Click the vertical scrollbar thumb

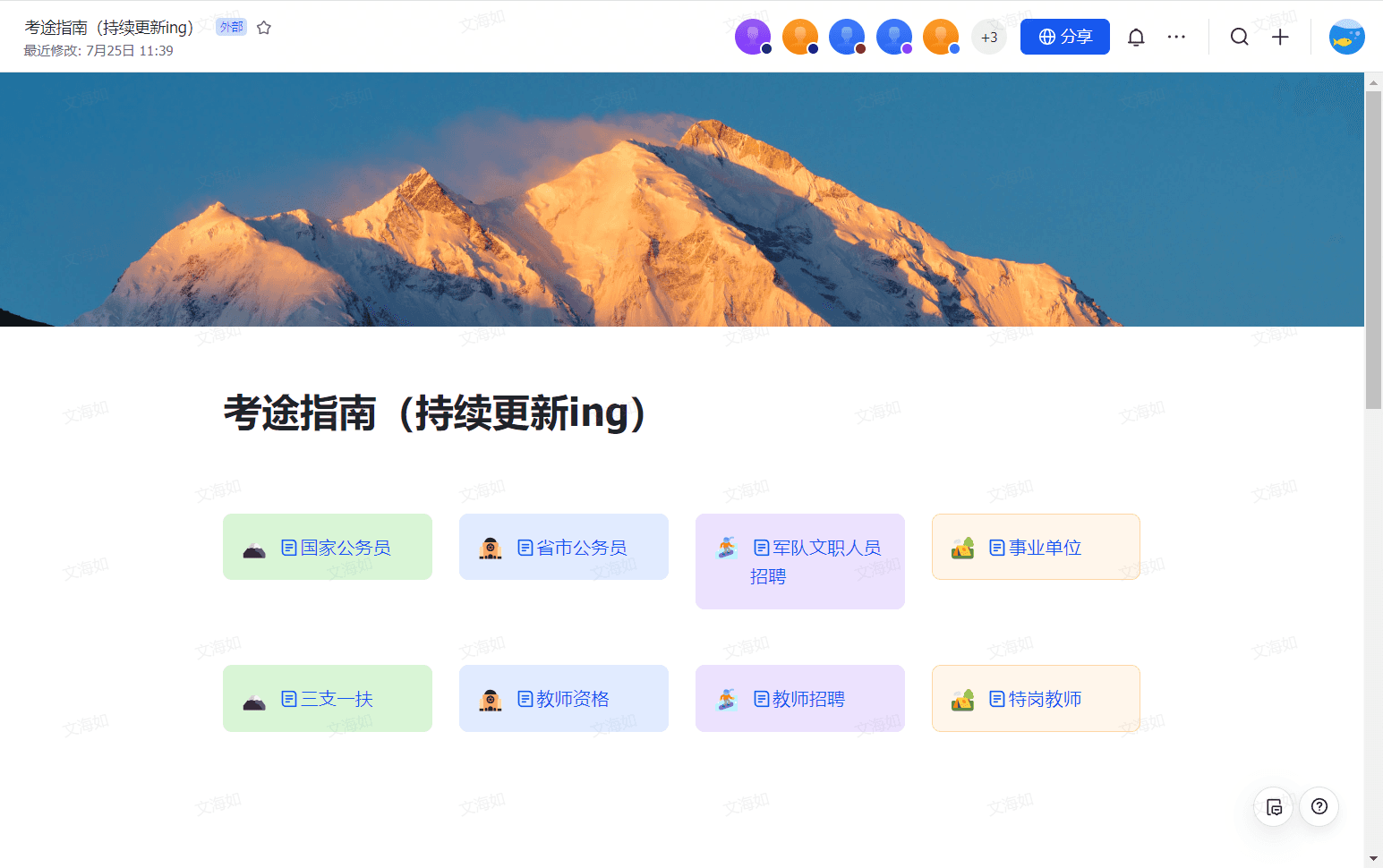coord(1373,249)
